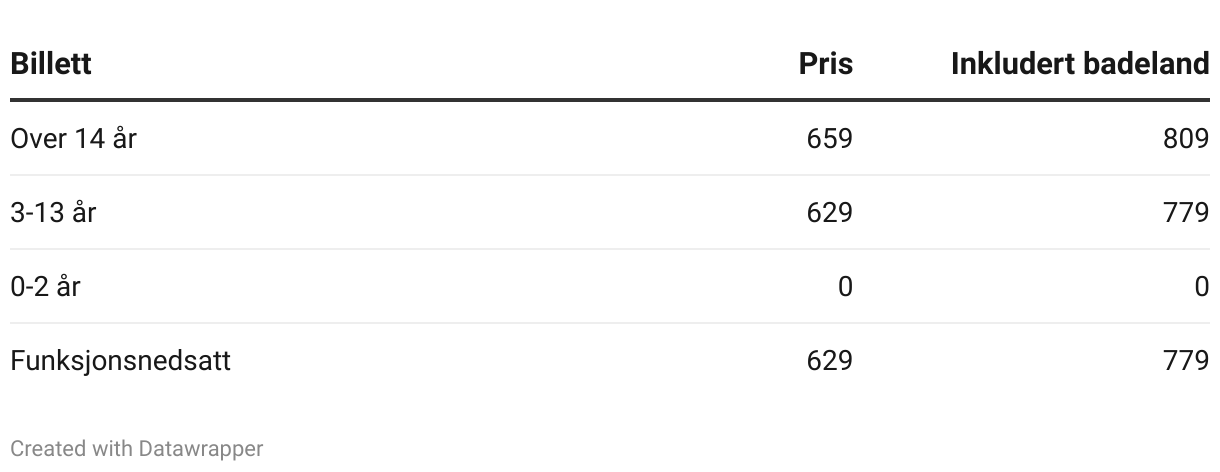
Task: Click the Billett column header
Action: [51, 64]
